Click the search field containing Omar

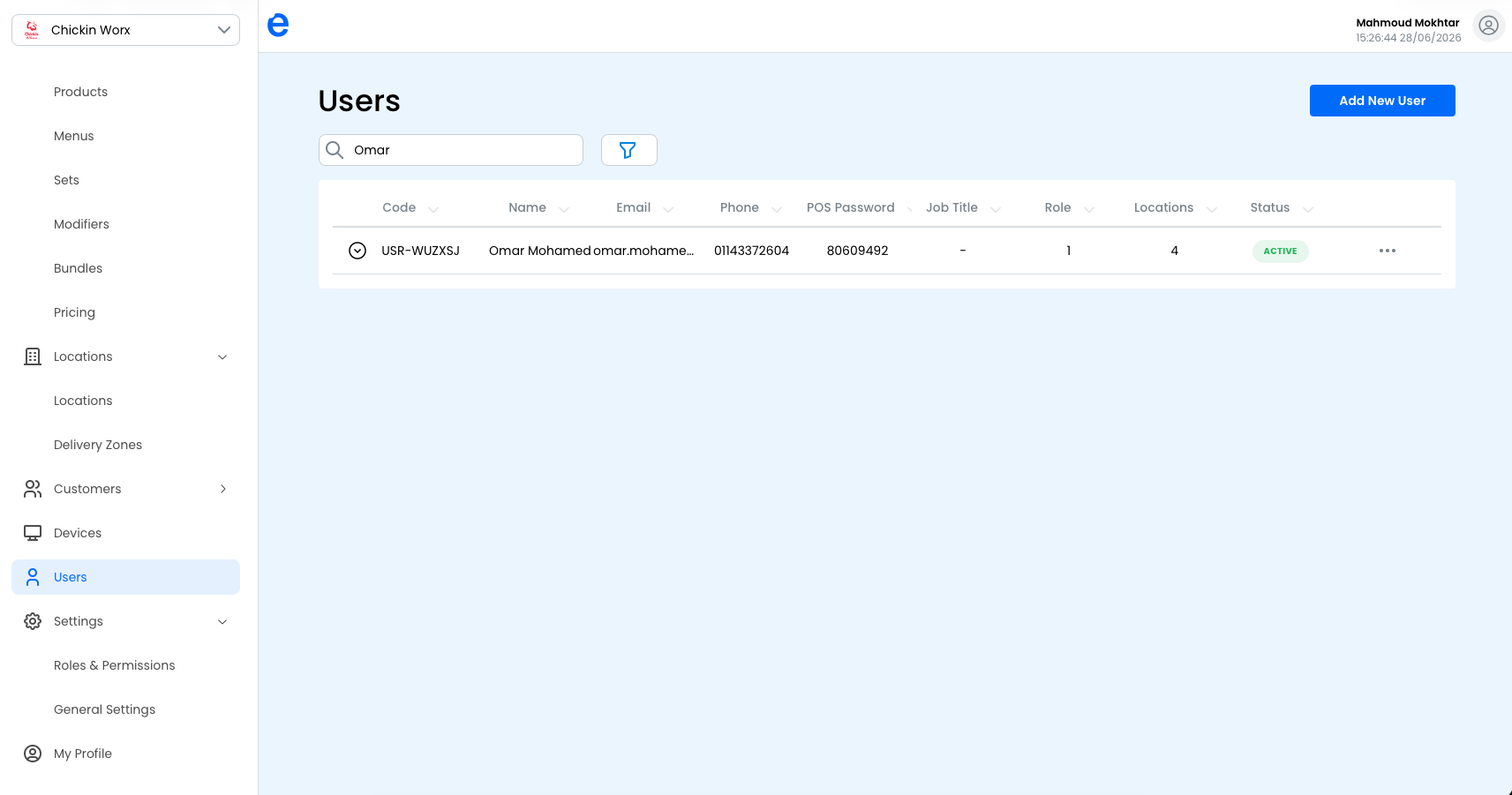[x=451, y=150]
